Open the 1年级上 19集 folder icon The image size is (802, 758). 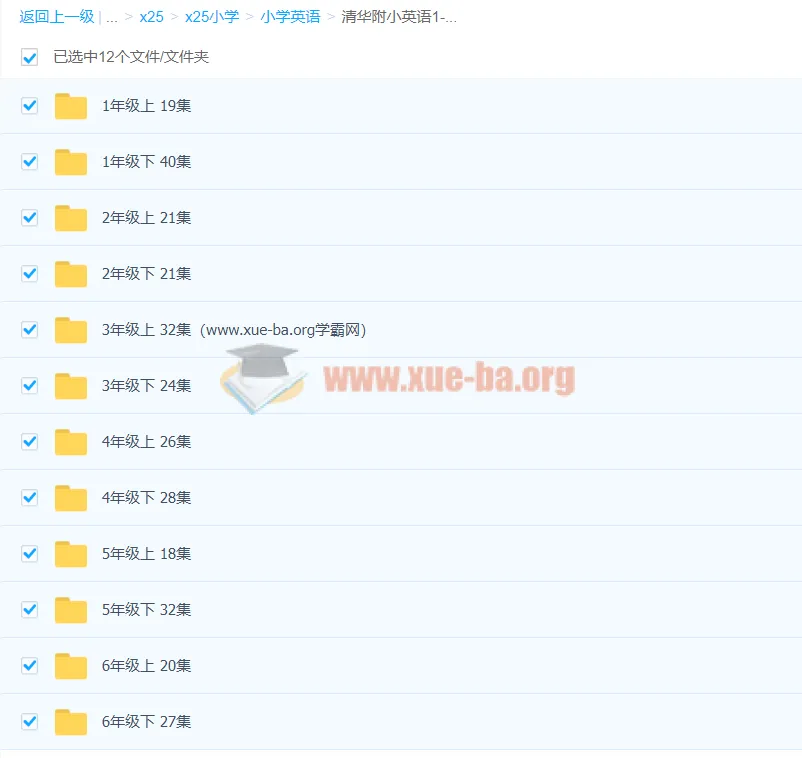coord(71,106)
